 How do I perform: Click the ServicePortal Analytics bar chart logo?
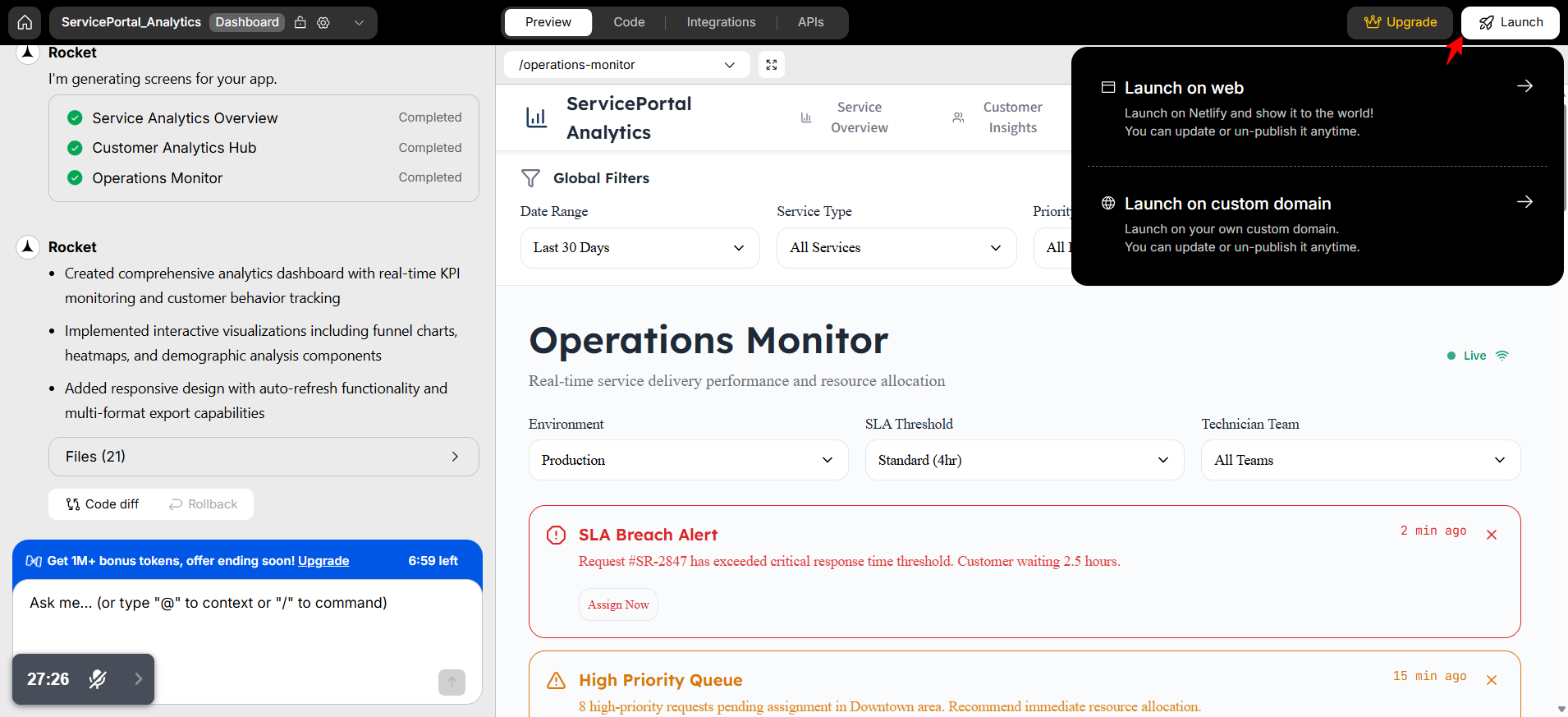[x=536, y=117]
